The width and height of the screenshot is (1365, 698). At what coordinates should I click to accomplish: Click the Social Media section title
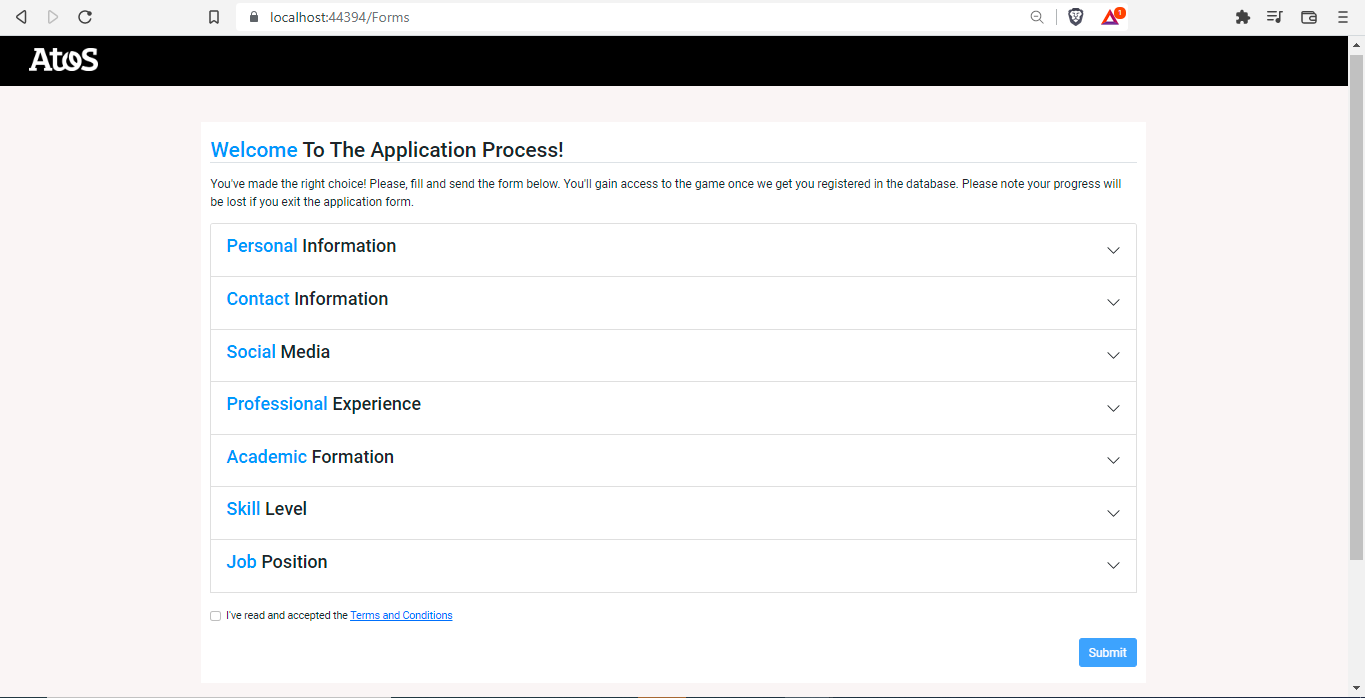click(x=278, y=352)
